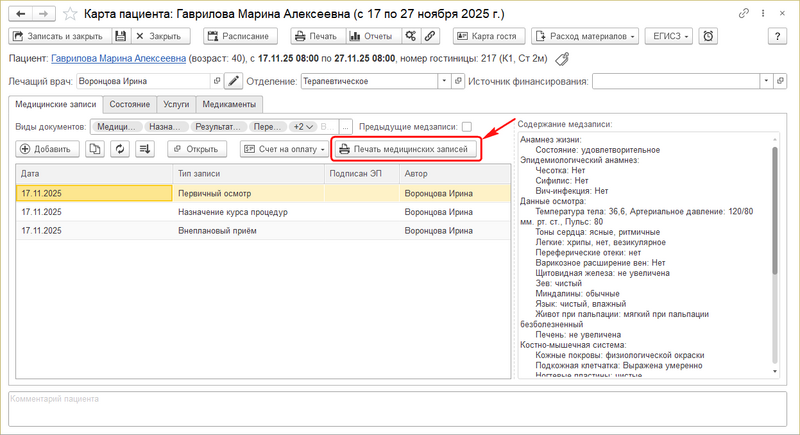Open the Отчеты reports button
The image size is (800, 435).
(x=373, y=36)
